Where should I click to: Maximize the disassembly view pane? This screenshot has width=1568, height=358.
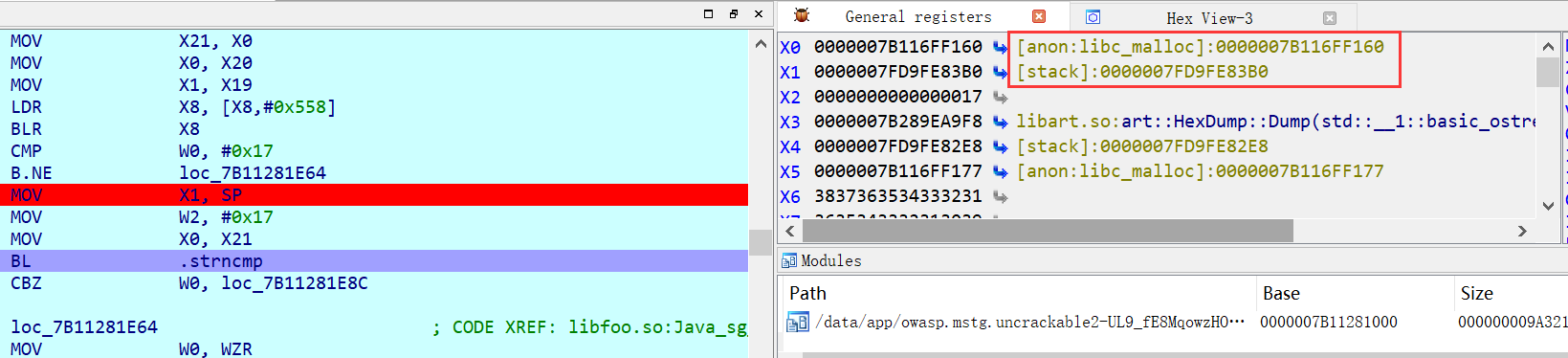708,13
